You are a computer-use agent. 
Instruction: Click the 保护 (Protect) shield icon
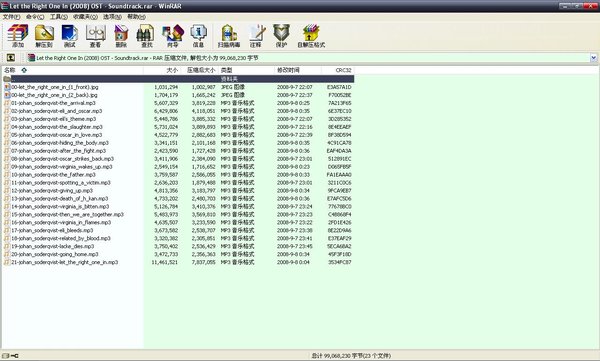point(281,36)
